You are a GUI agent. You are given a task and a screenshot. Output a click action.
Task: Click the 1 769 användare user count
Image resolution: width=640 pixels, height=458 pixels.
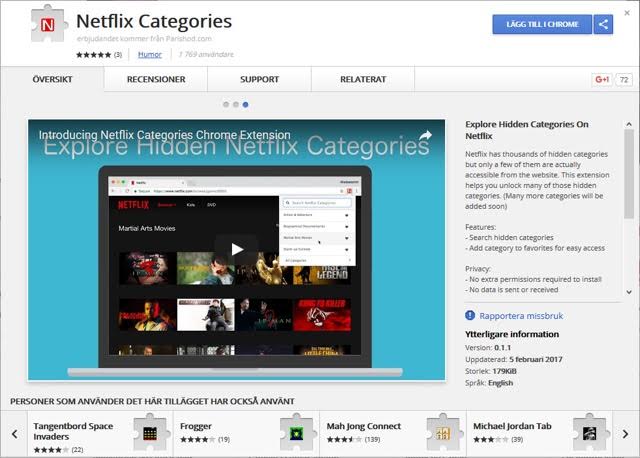pos(206,54)
